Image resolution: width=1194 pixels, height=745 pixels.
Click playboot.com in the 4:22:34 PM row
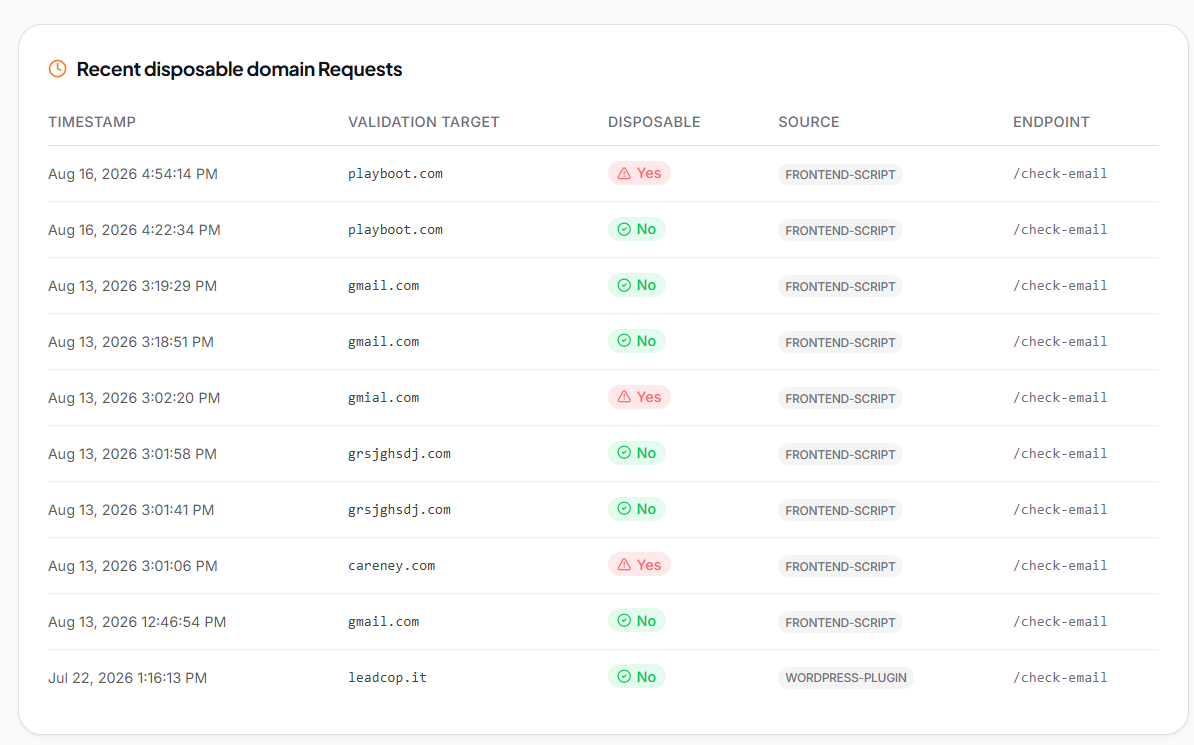pos(395,230)
